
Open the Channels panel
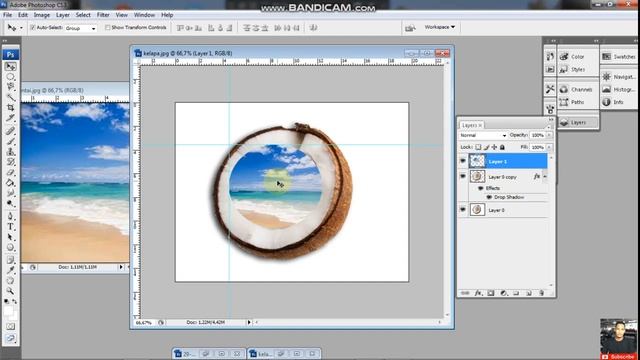coord(577,89)
